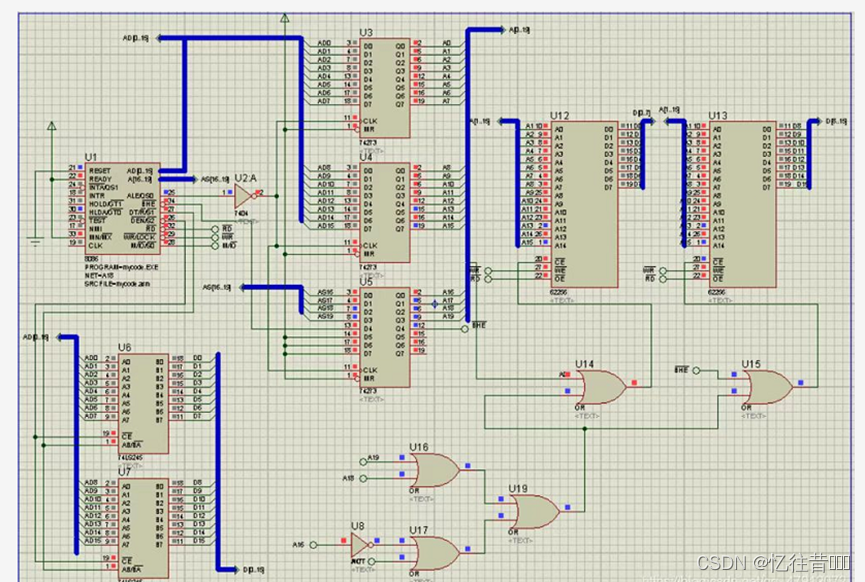Click the 62256 value label under U12
The image size is (865, 582).
(559, 292)
